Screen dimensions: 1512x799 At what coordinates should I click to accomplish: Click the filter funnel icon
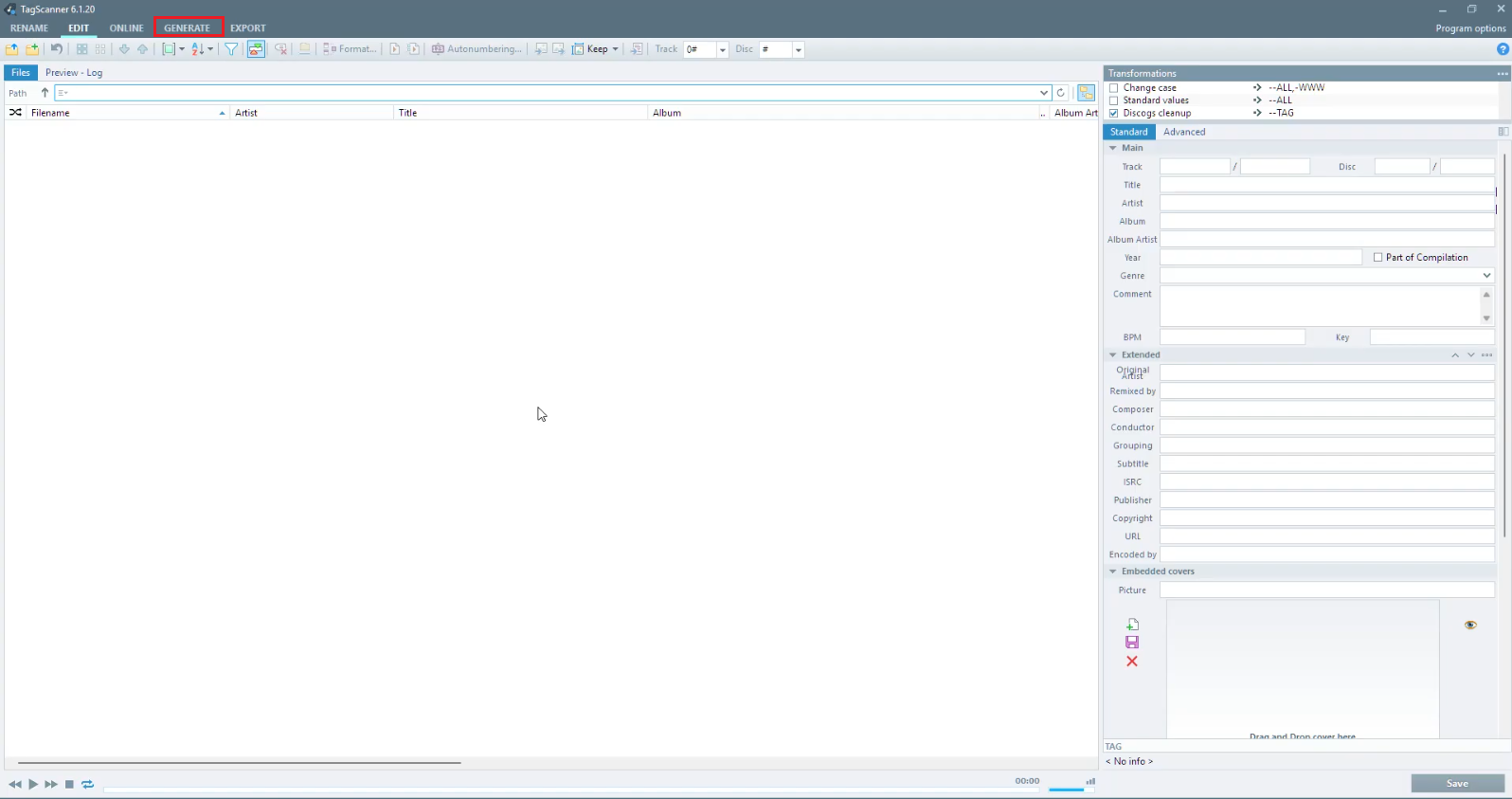(231, 49)
